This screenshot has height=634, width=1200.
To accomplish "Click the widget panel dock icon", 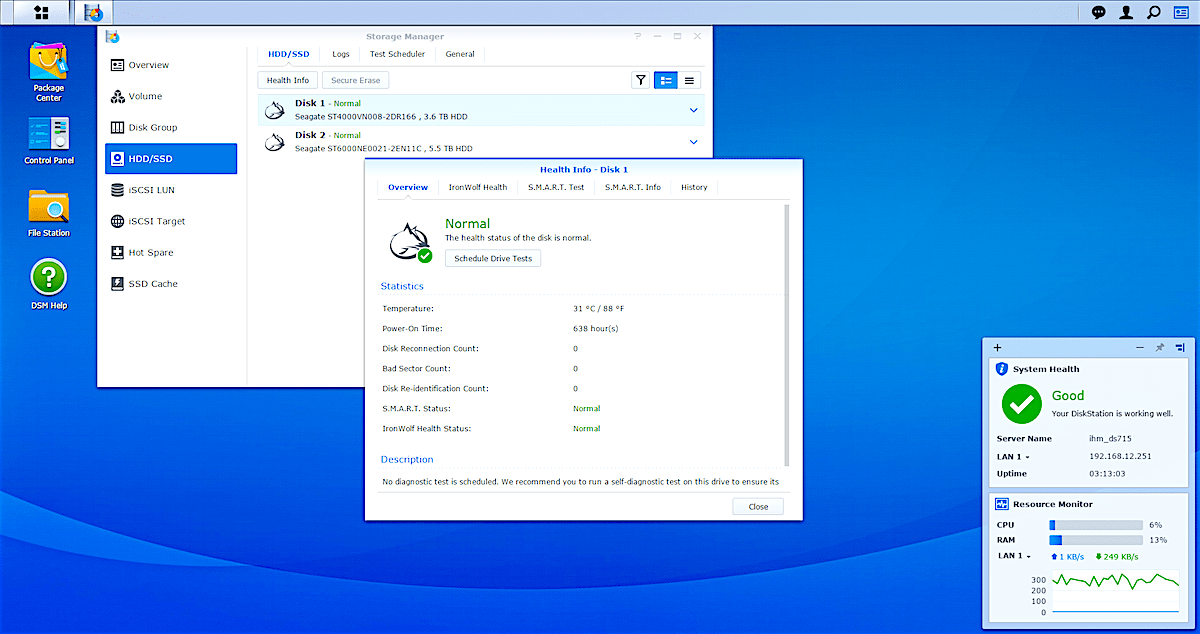I will tap(1180, 347).
